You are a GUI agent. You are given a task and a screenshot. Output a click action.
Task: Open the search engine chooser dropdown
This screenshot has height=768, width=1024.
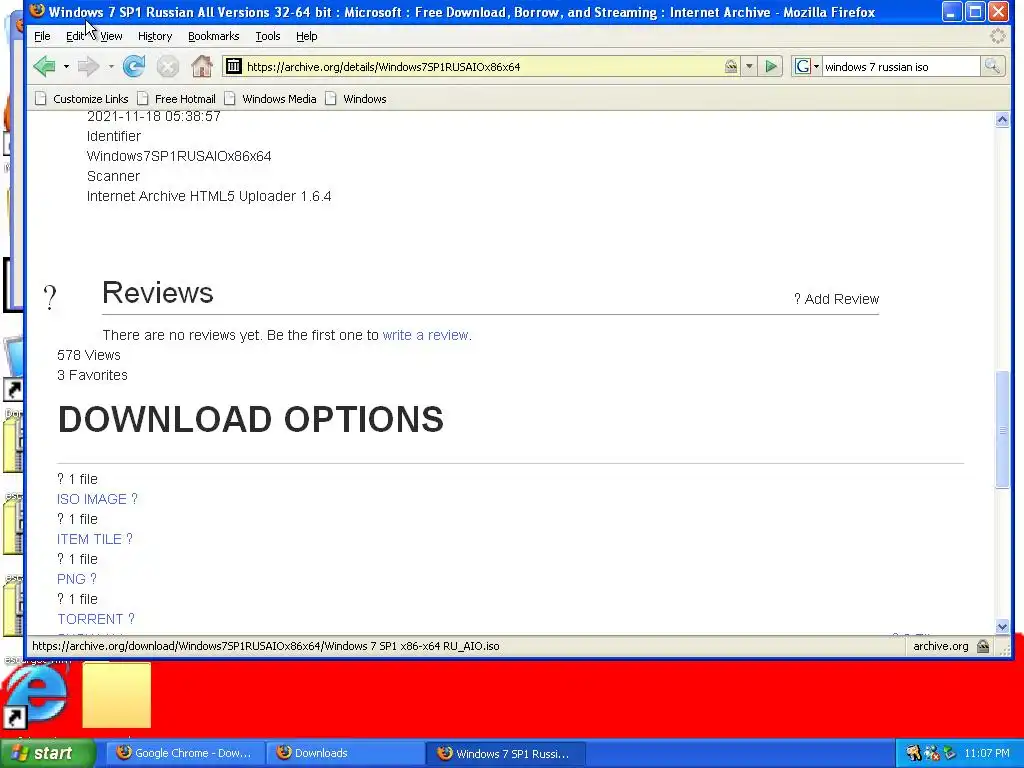(x=816, y=67)
